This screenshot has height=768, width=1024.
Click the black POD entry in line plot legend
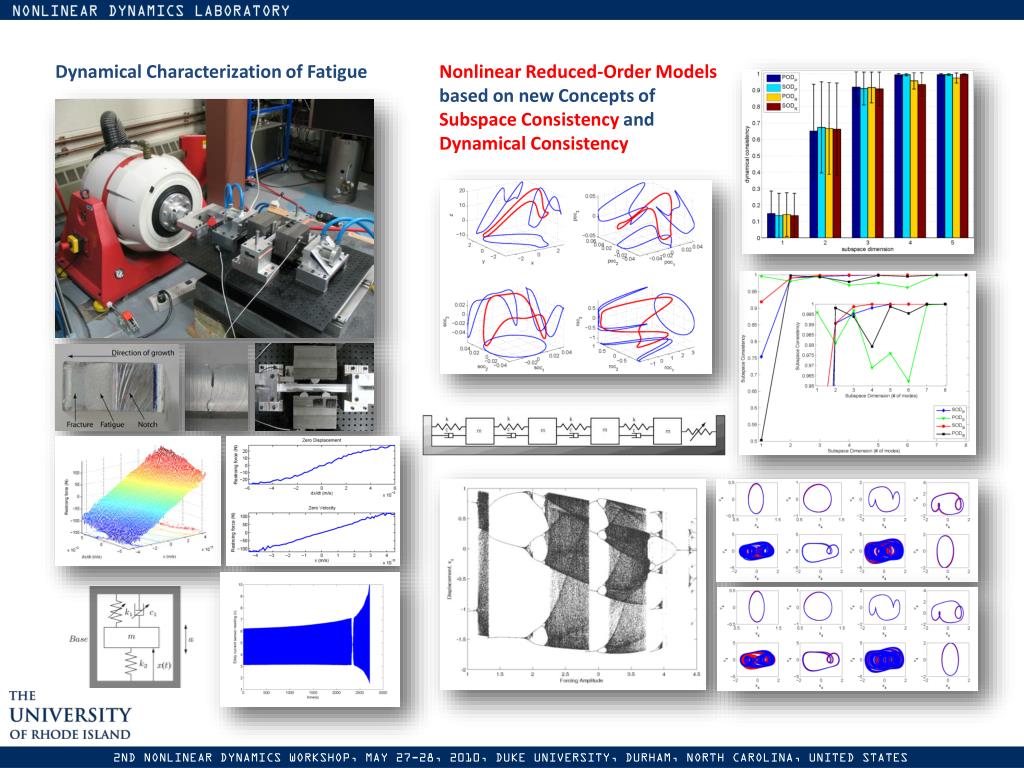pos(950,434)
